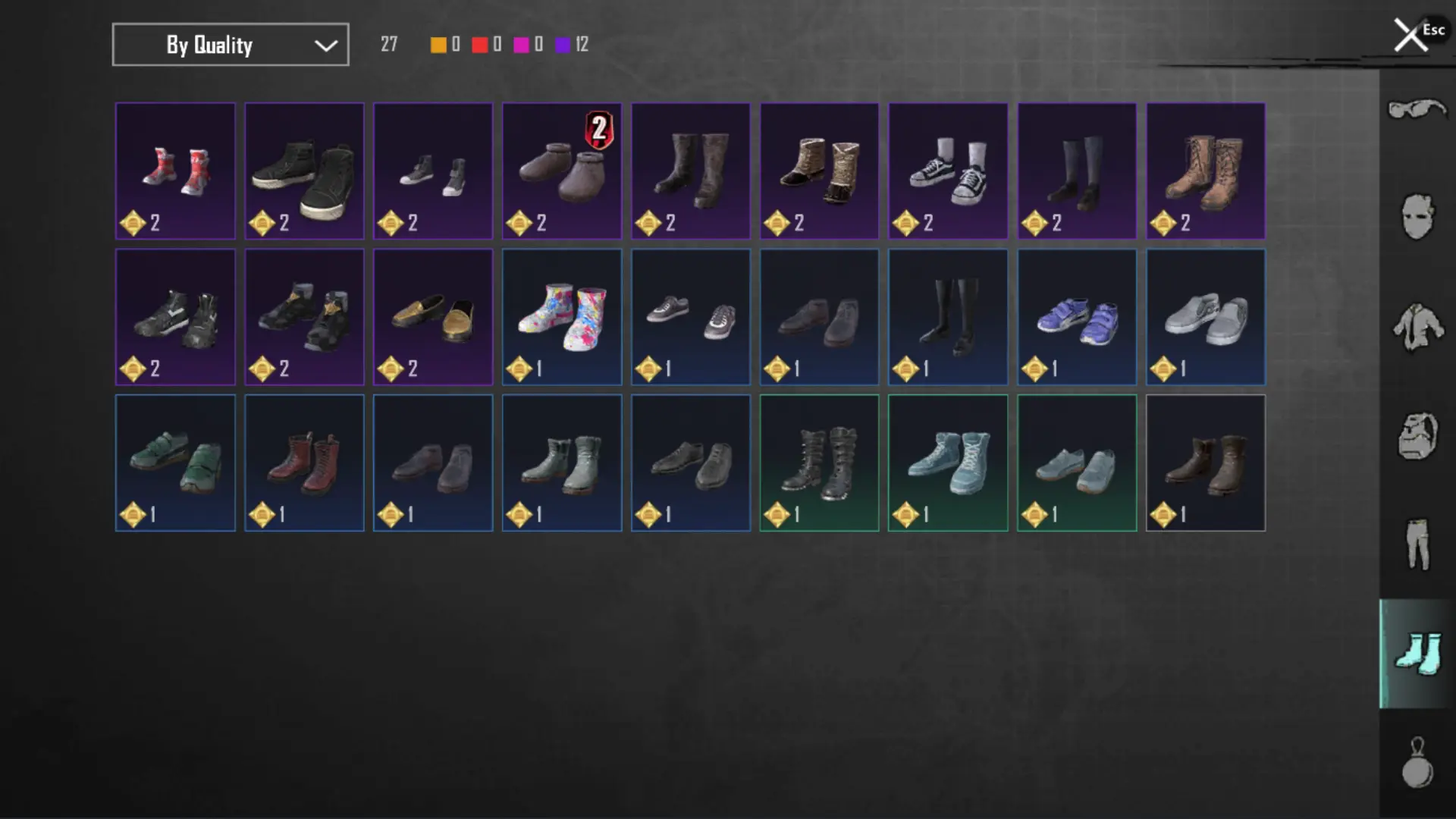Screen dimensions: 1456x819
Task: Close inventory with the X Esc button
Action: [x=1418, y=35]
